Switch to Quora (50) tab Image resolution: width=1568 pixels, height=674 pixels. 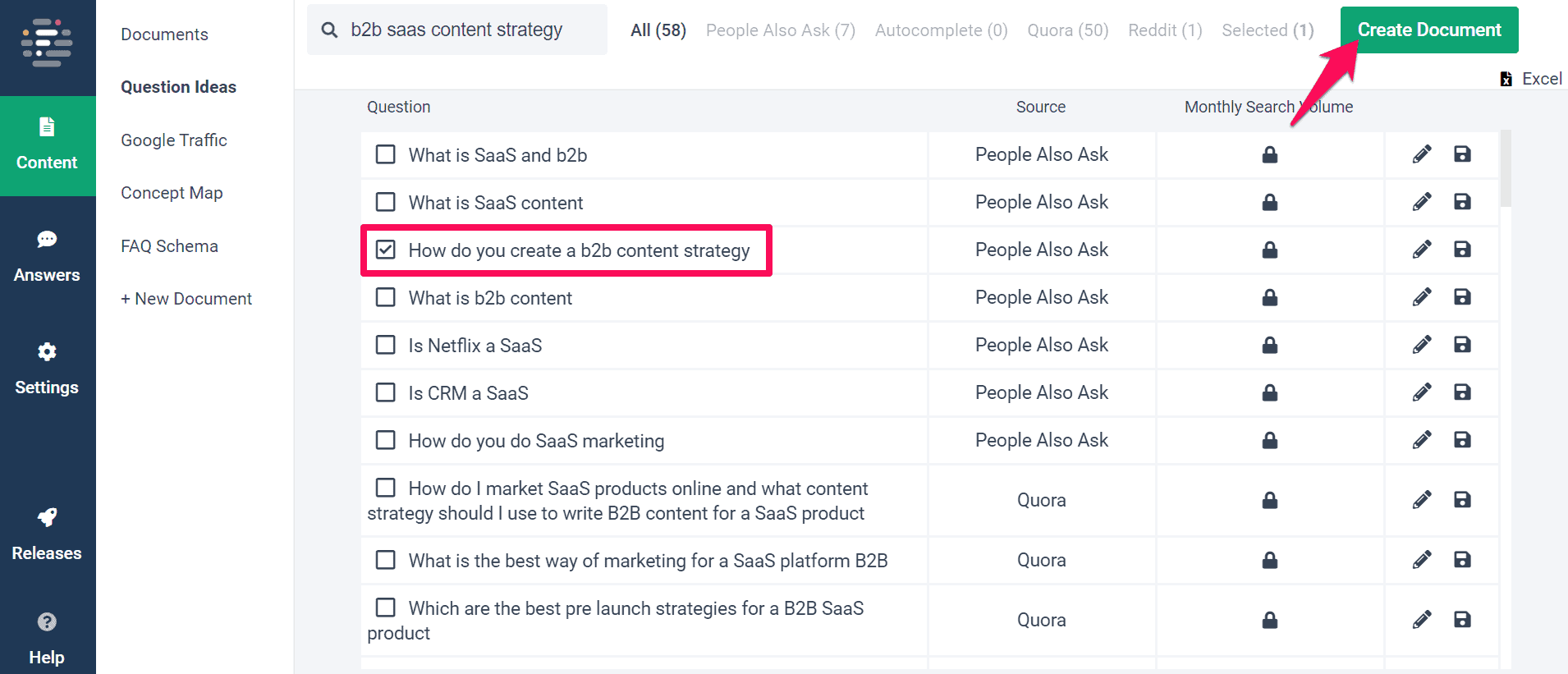[x=1067, y=30]
